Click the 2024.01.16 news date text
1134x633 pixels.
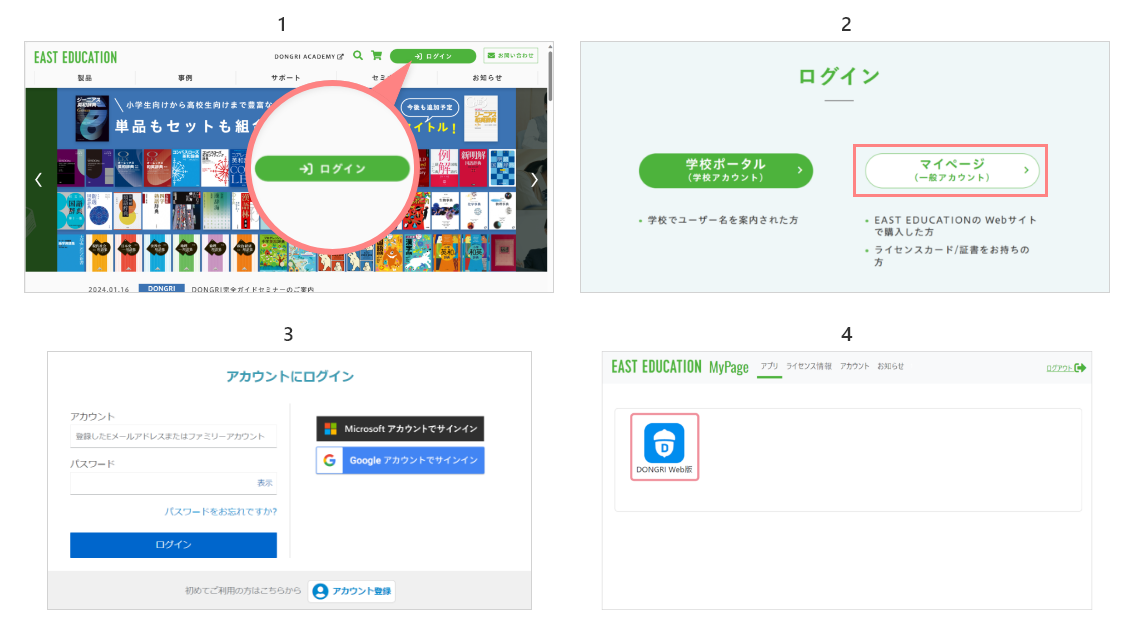pyautogui.click(x=108, y=289)
